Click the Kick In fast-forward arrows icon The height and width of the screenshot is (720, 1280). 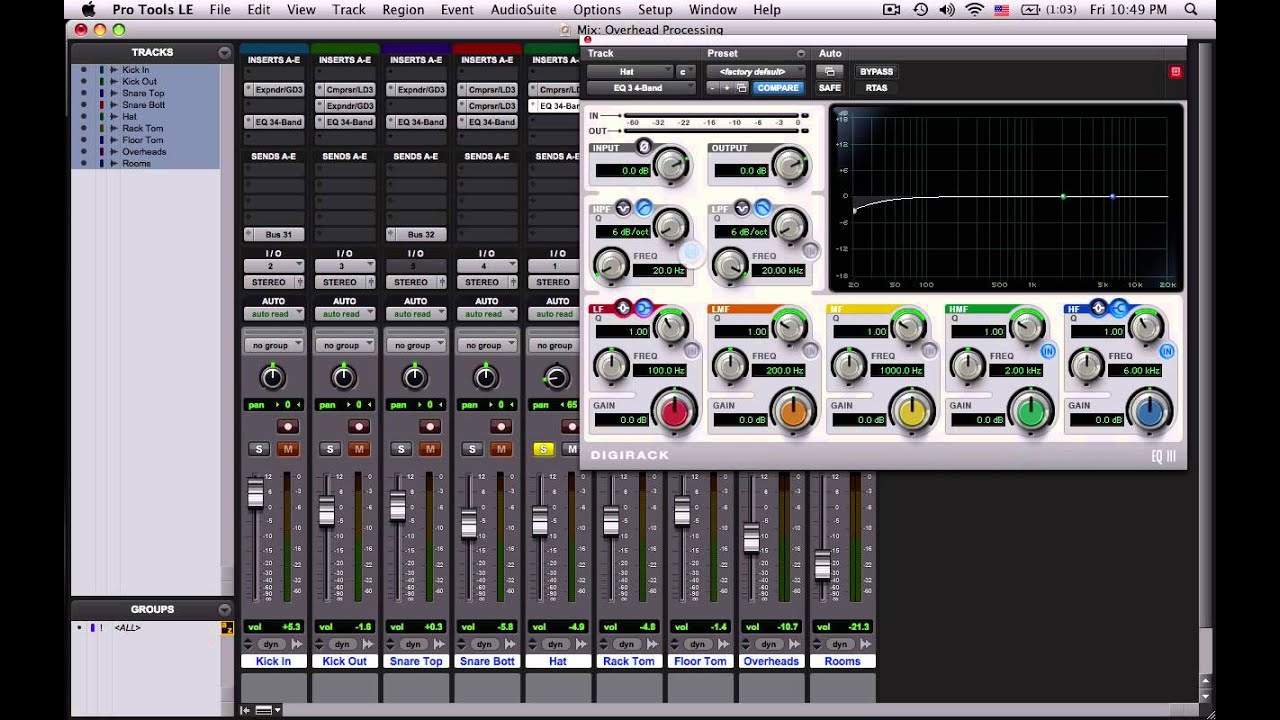pos(296,644)
